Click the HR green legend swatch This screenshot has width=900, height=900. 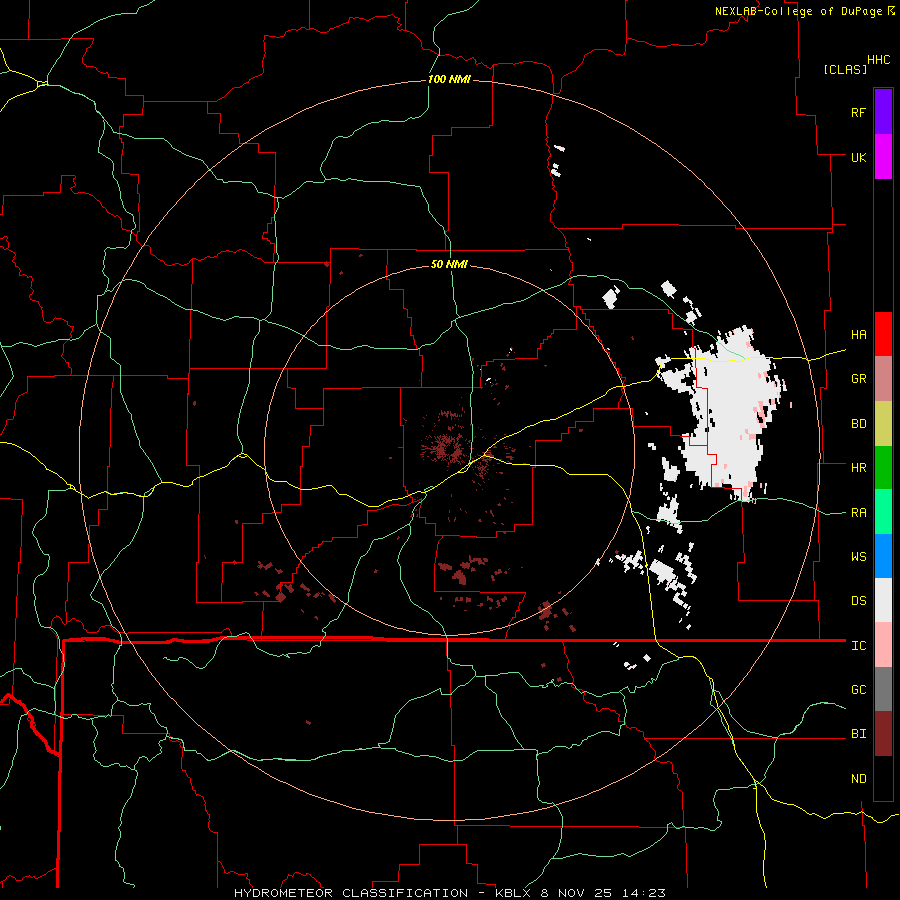pyautogui.click(x=883, y=468)
